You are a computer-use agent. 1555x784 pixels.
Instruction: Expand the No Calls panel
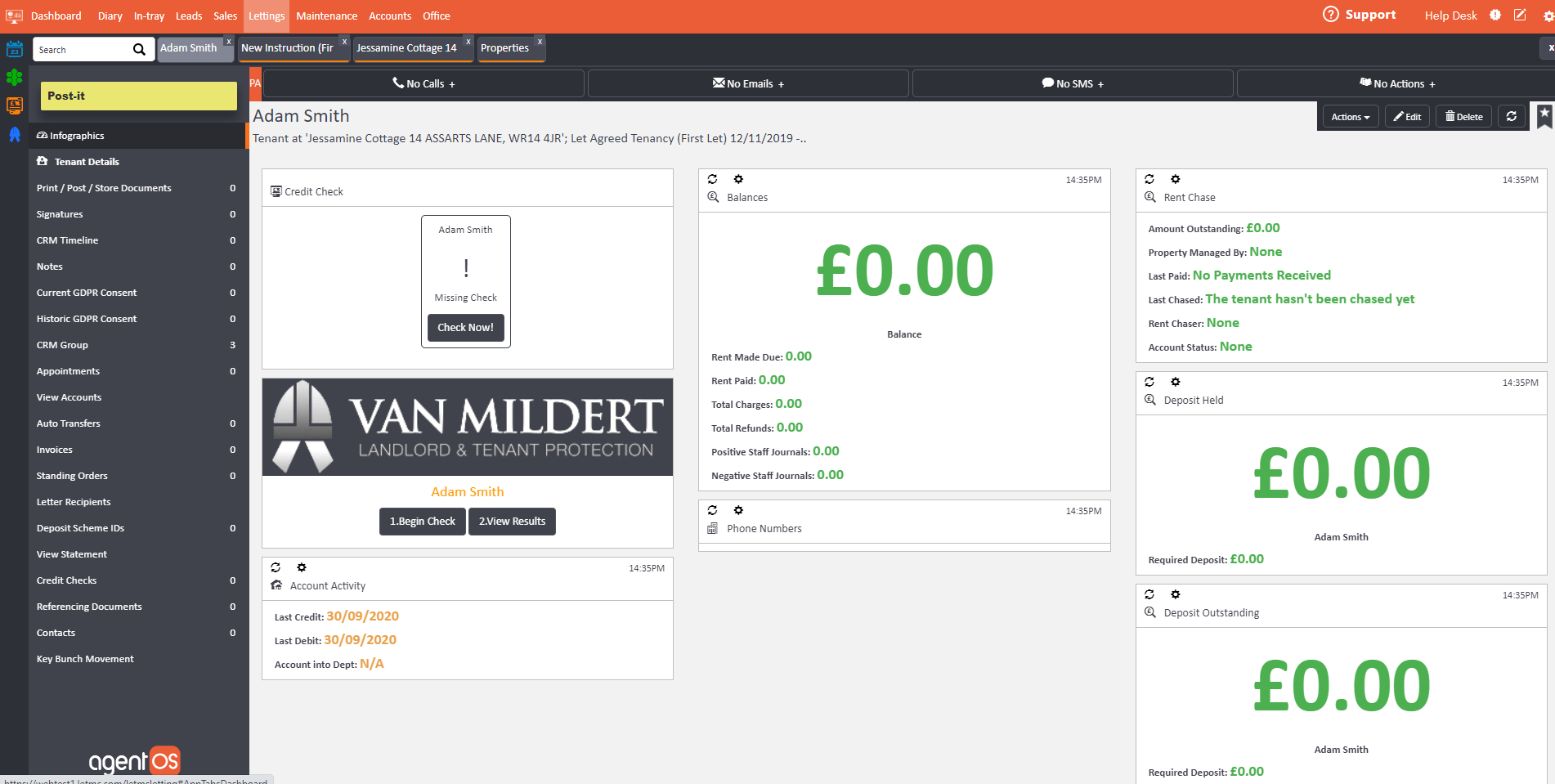pyautogui.click(x=423, y=83)
